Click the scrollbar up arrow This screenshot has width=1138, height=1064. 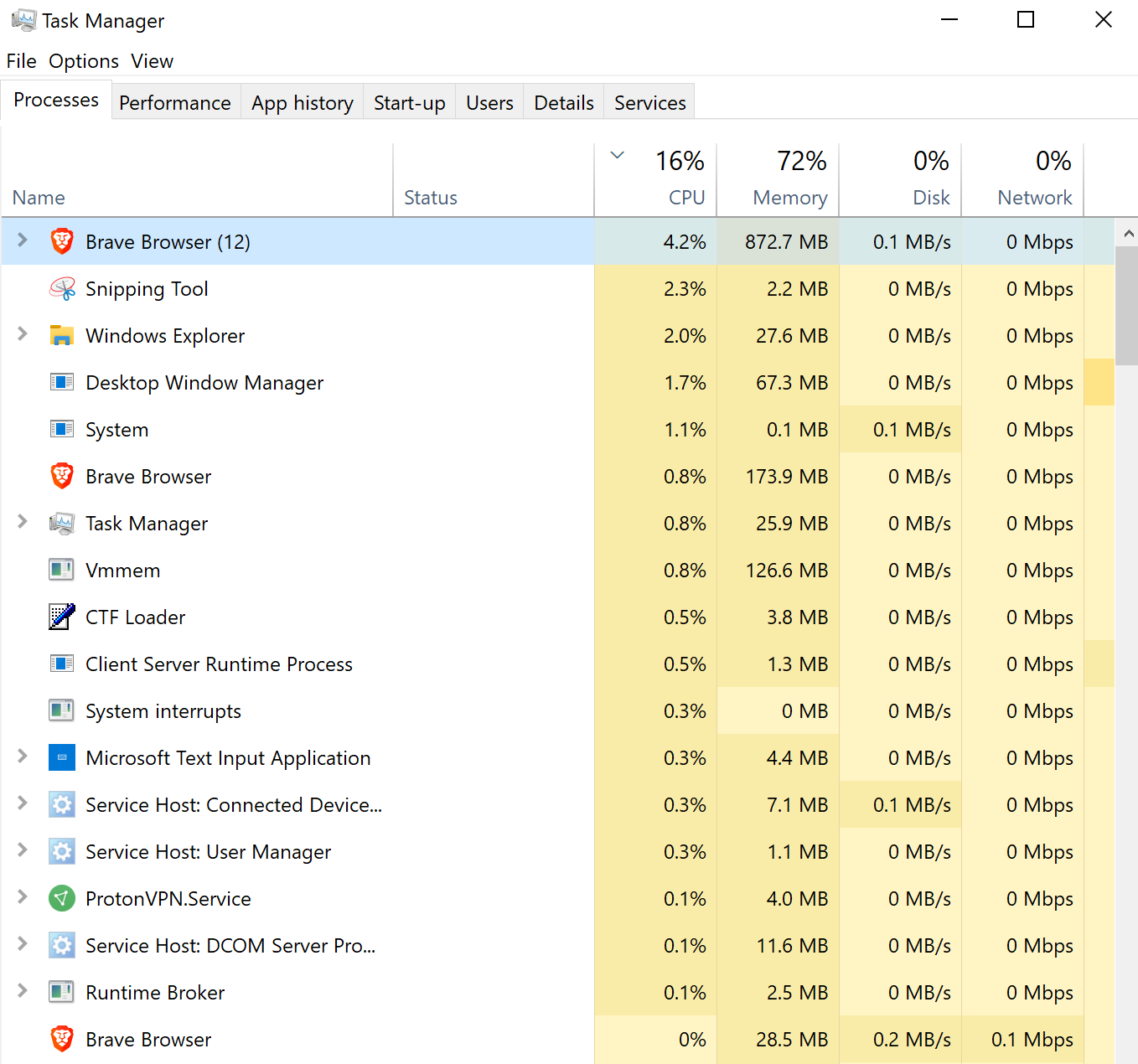point(1129,233)
